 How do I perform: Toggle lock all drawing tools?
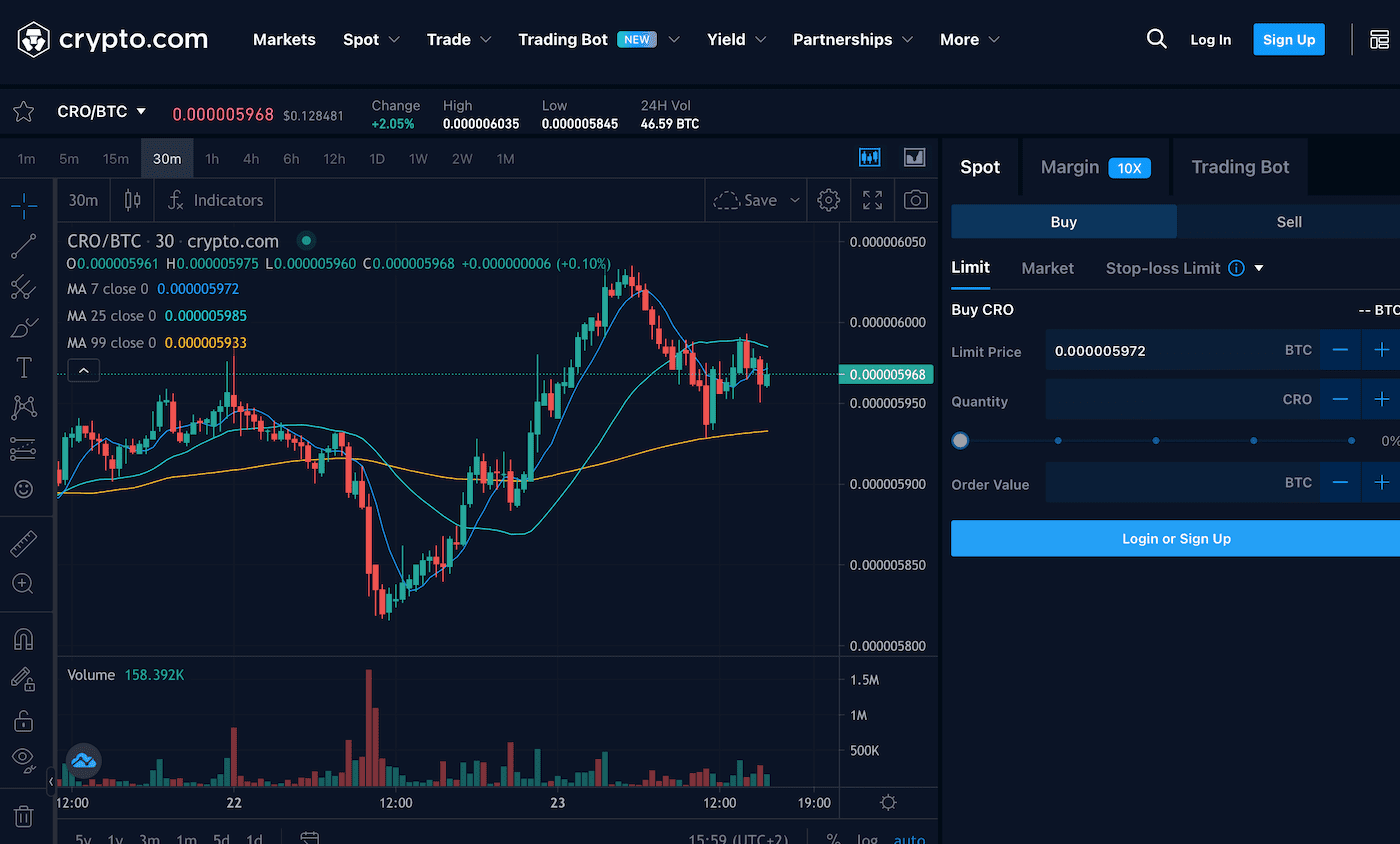[x=24, y=720]
